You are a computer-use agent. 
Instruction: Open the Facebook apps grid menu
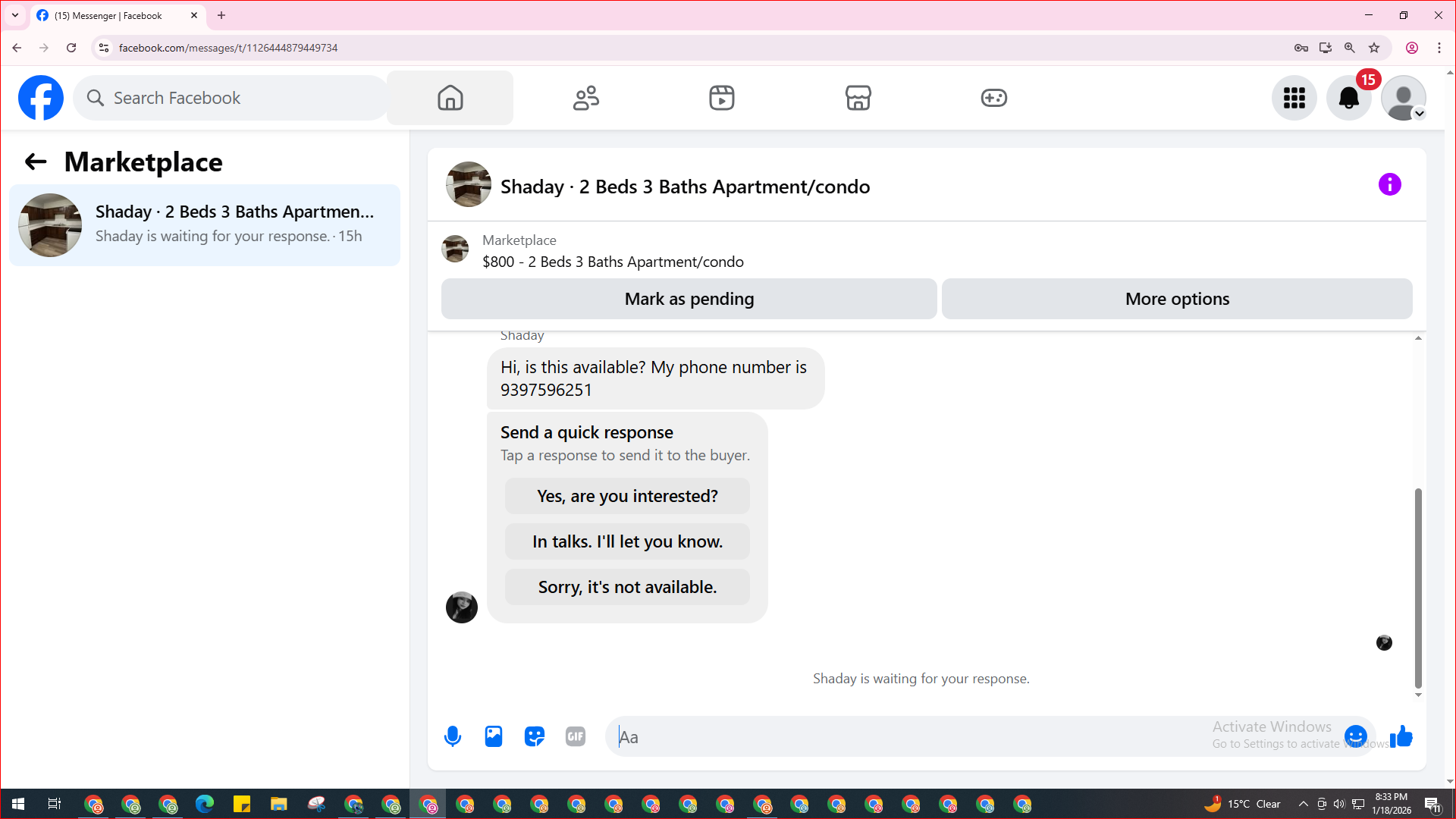(x=1294, y=98)
